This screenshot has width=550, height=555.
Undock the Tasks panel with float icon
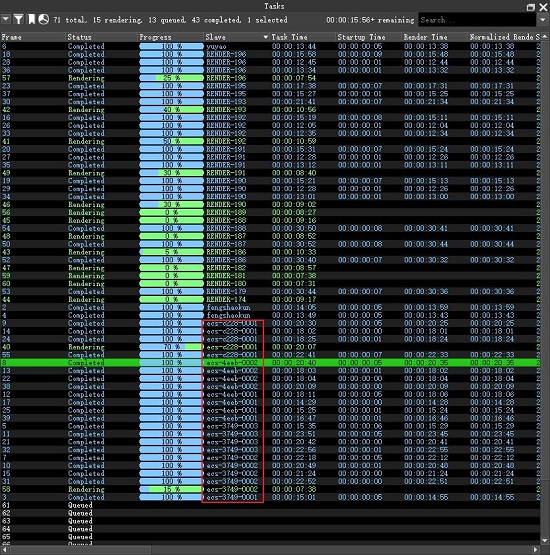[531, 7]
